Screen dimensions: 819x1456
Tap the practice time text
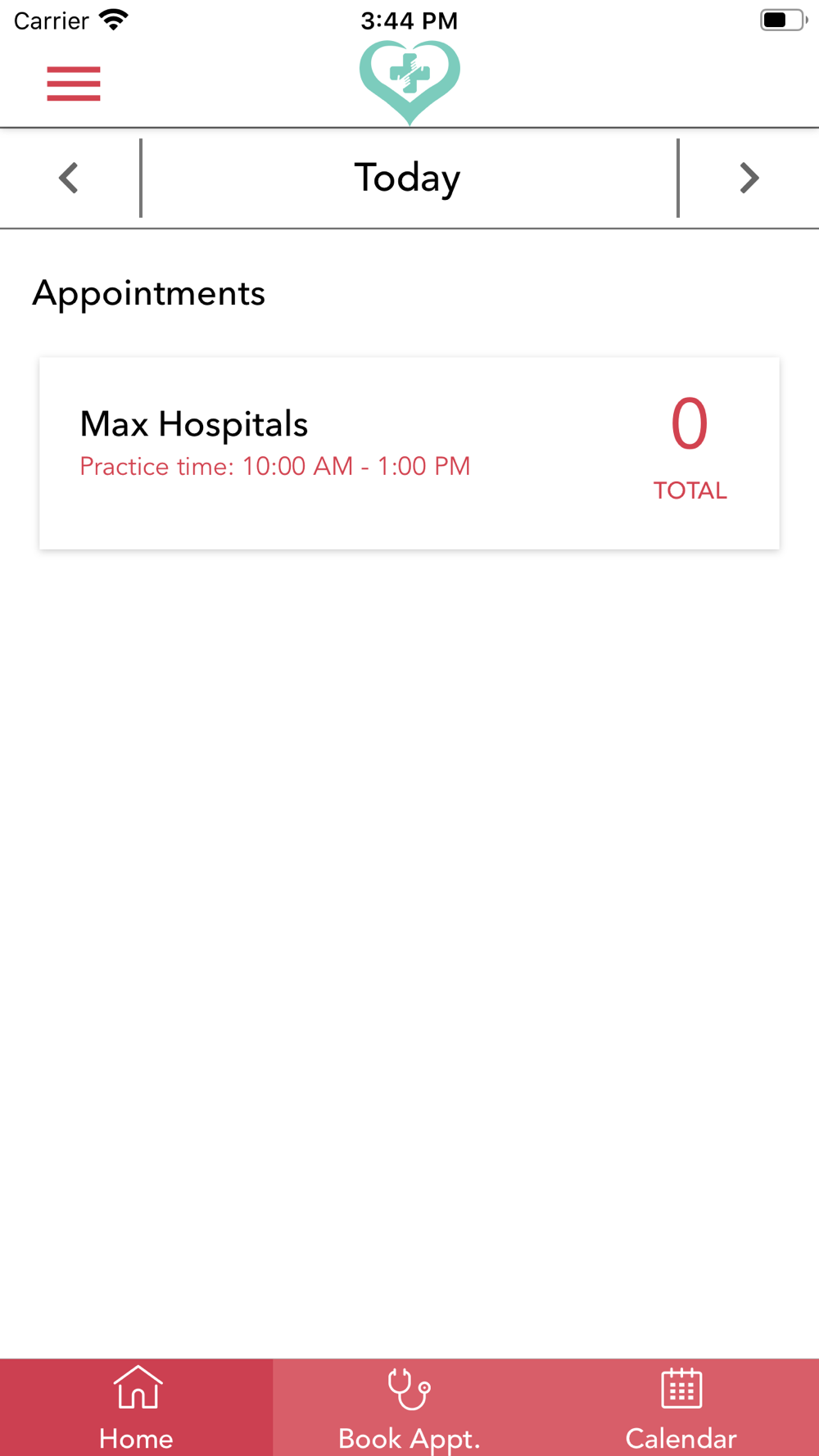[x=275, y=467]
